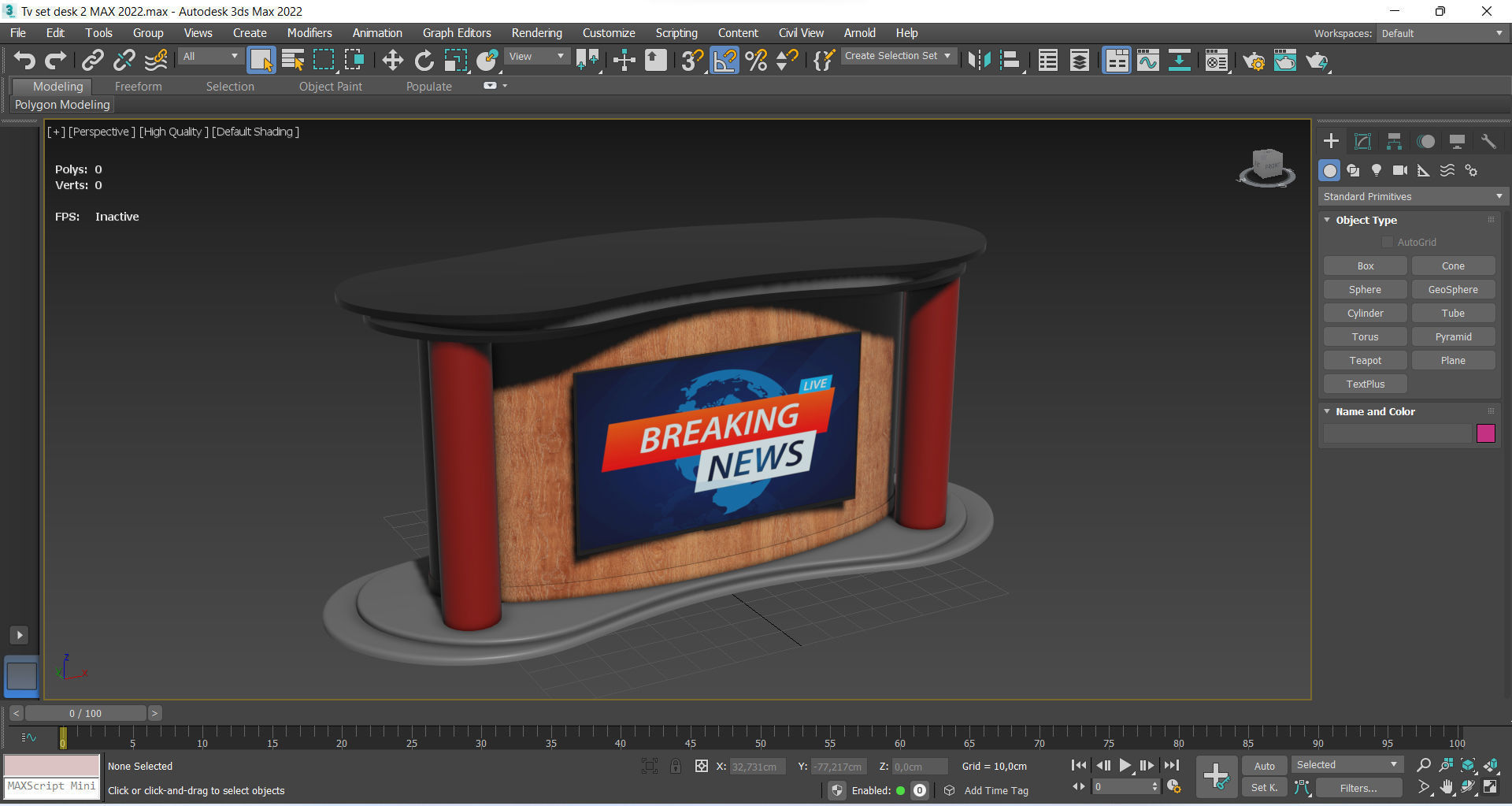
Task: Toggle the Percent Snap button
Action: point(756,61)
